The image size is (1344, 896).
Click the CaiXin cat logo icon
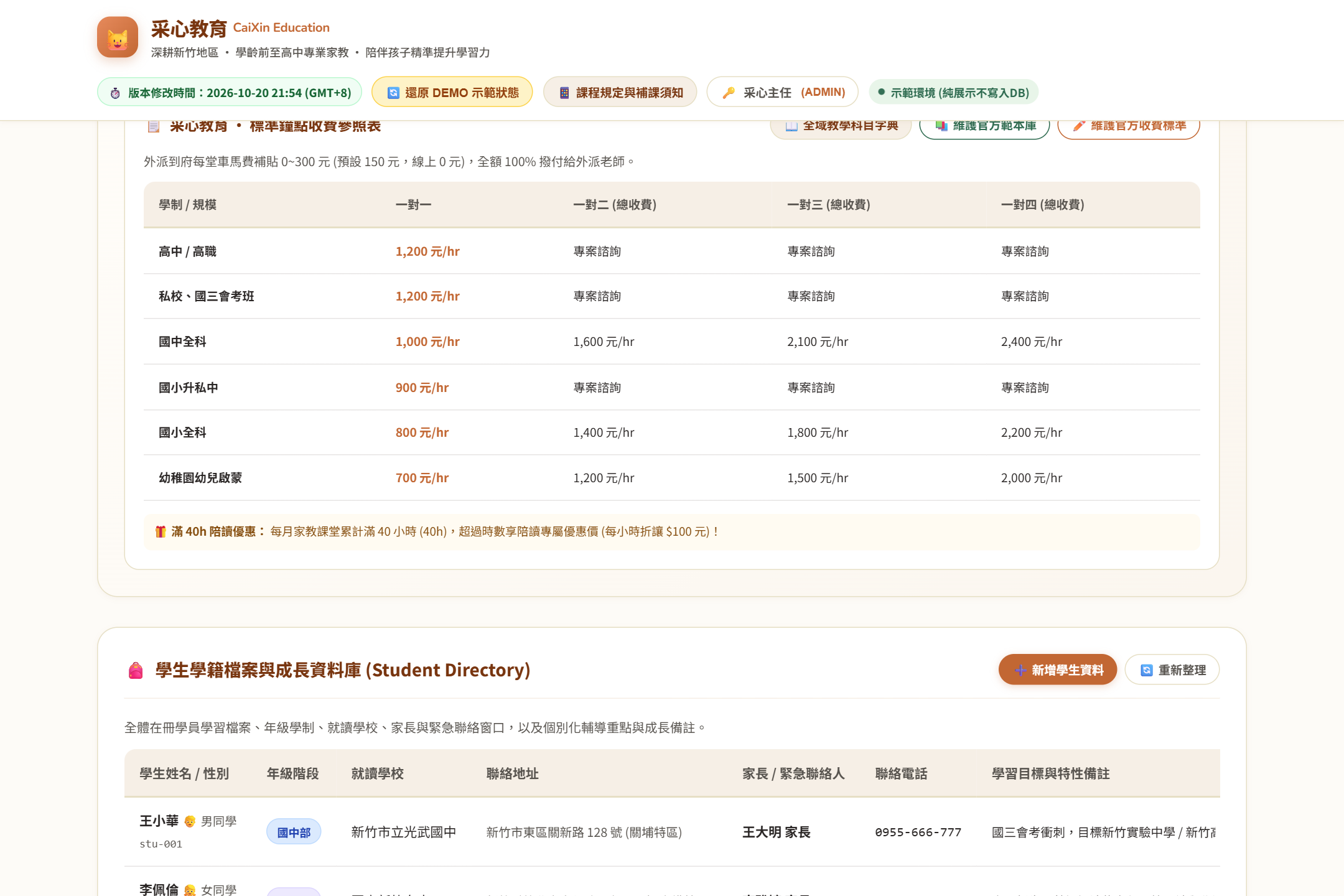118,37
